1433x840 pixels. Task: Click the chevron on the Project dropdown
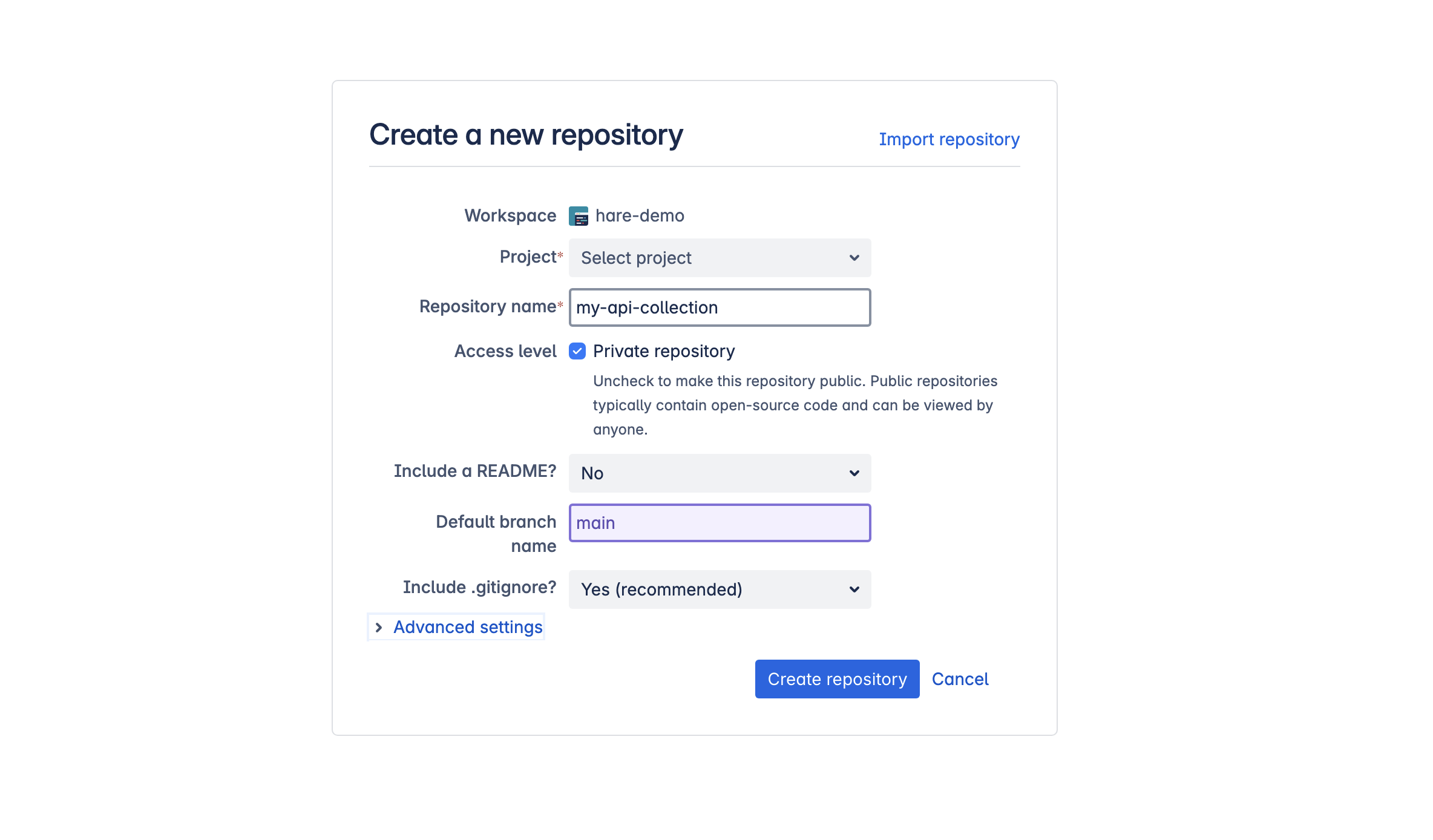click(x=854, y=257)
